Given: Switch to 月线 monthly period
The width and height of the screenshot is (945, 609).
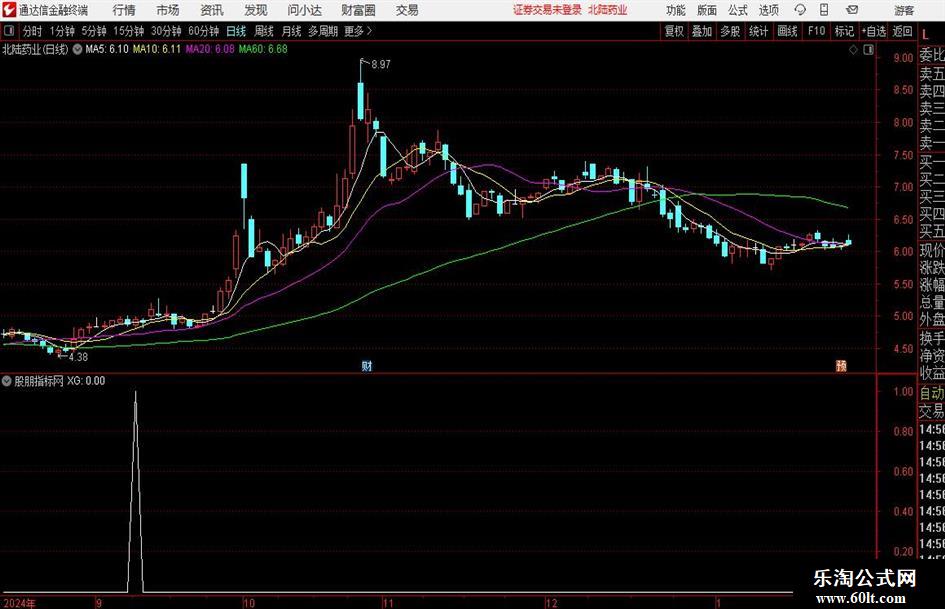Looking at the screenshot, I should click(x=291, y=31).
